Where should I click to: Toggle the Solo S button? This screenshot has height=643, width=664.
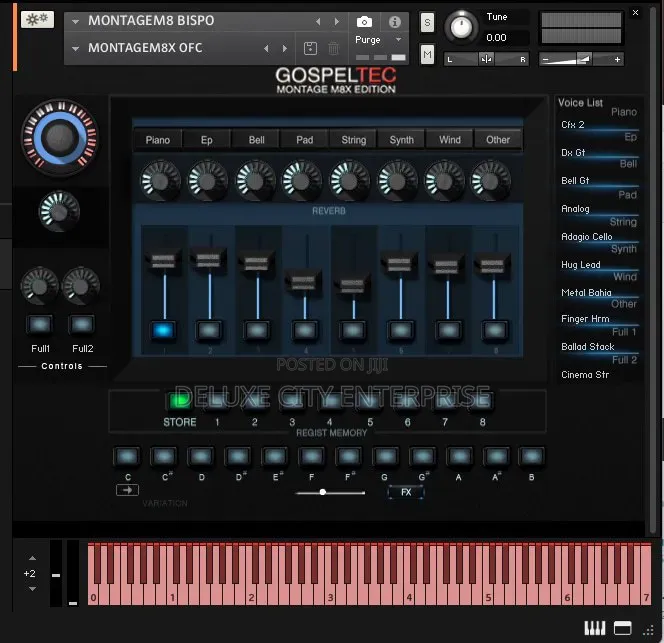coord(427,22)
